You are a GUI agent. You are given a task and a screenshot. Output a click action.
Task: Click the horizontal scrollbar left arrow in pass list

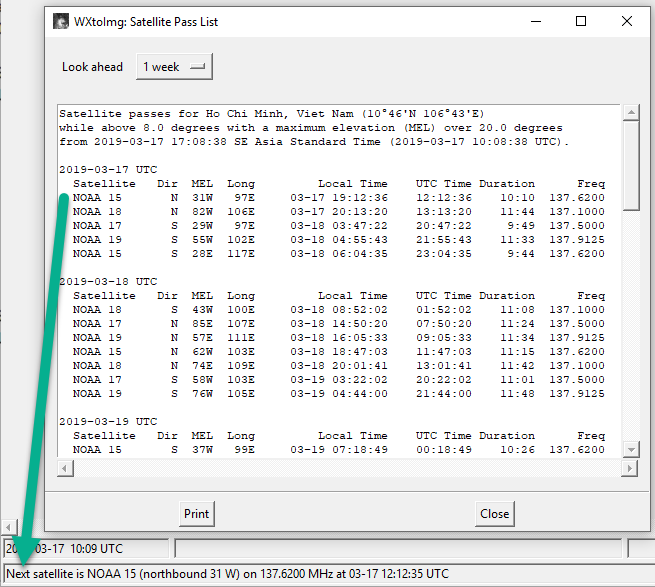[x=64, y=468]
